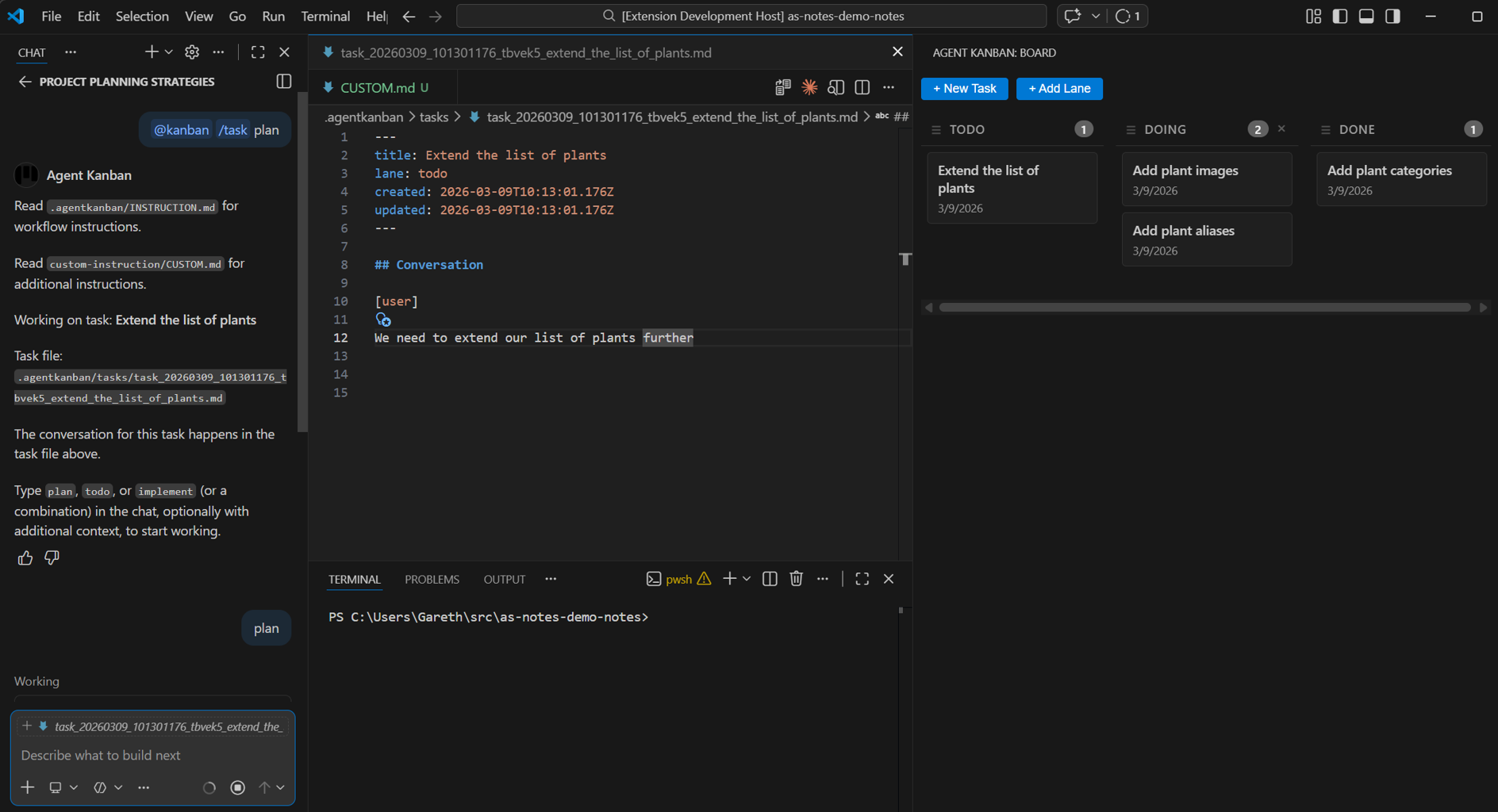Maximize the terminal panel size
The image size is (1498, 812).
862,579
